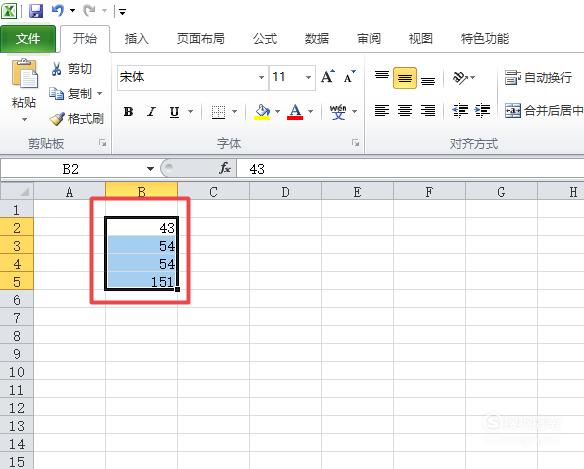Open the font size 11 dropdown

click(x=308, y=77)
